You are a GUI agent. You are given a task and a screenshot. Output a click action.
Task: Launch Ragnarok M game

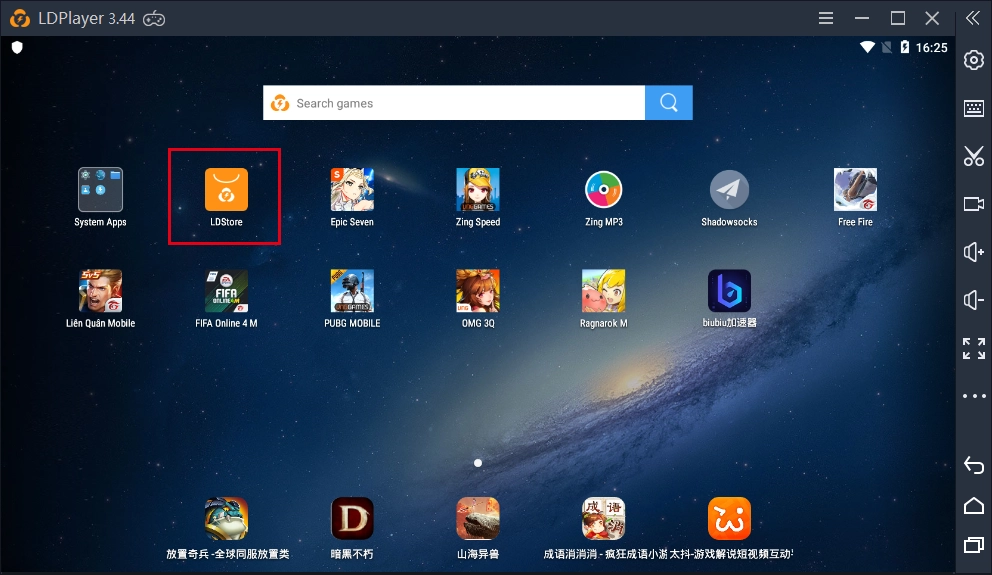(603, 291)
